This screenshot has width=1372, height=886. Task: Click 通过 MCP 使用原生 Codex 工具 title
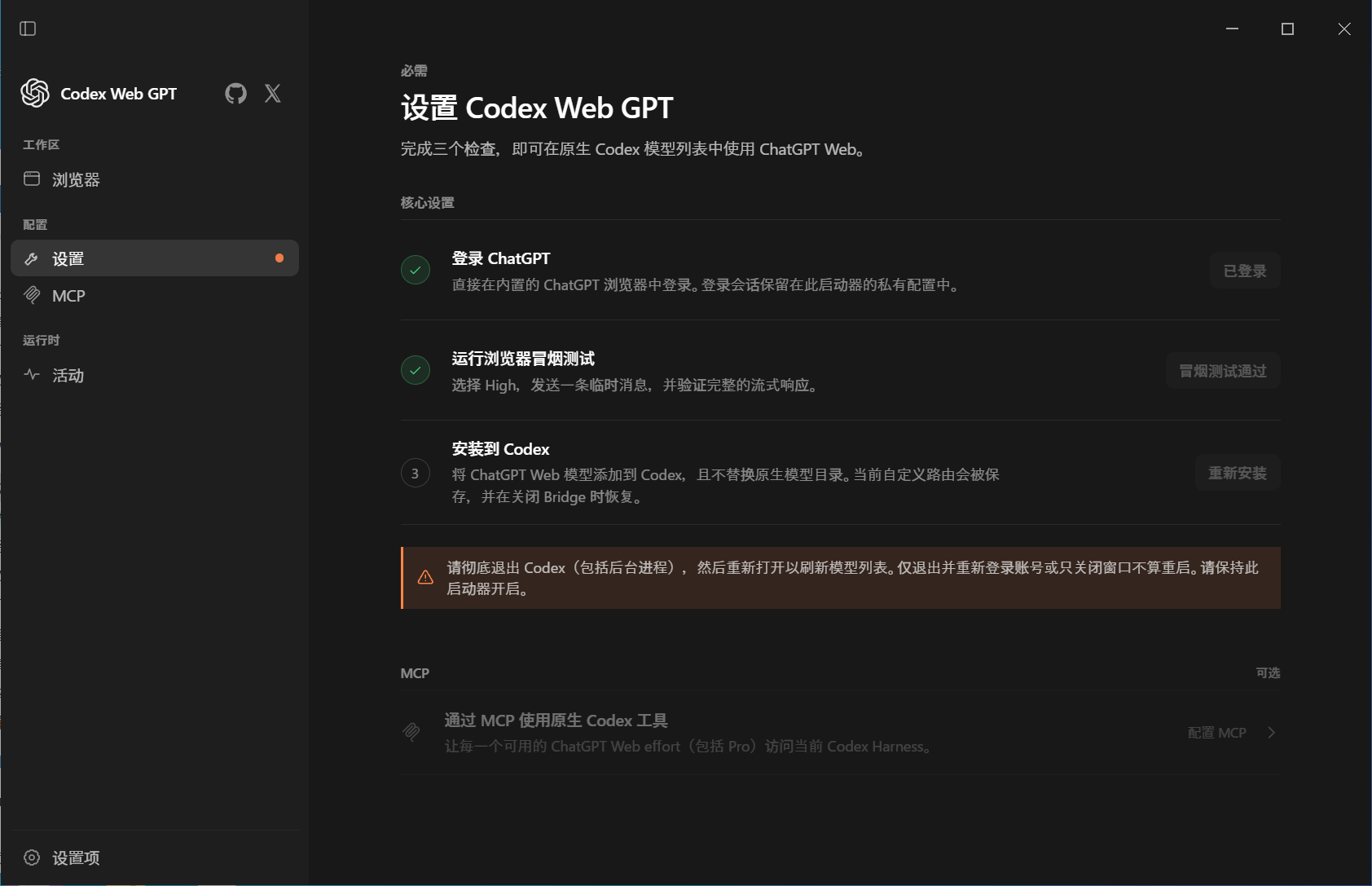pyautogui.click(x=556, y=721)
